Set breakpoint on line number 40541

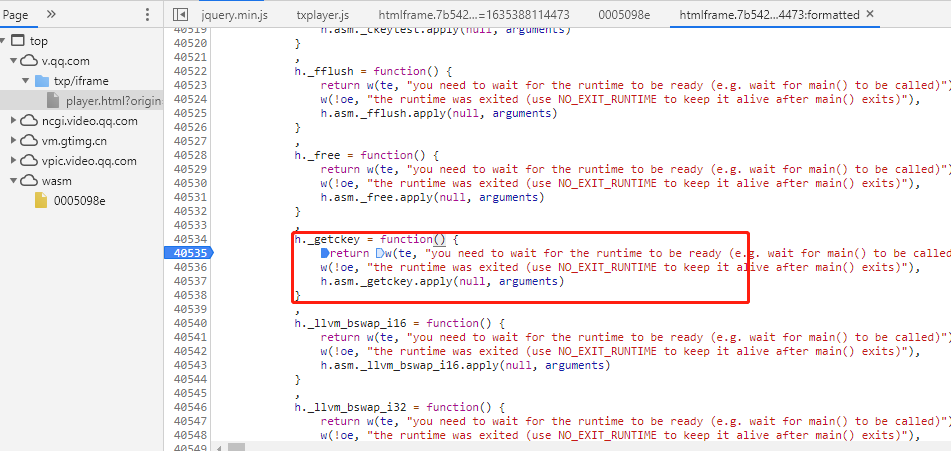pos(190,337)
